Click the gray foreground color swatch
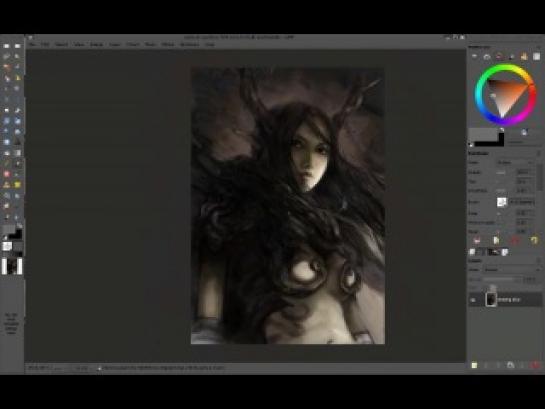545x409 pixels. [x=482, y=134]
